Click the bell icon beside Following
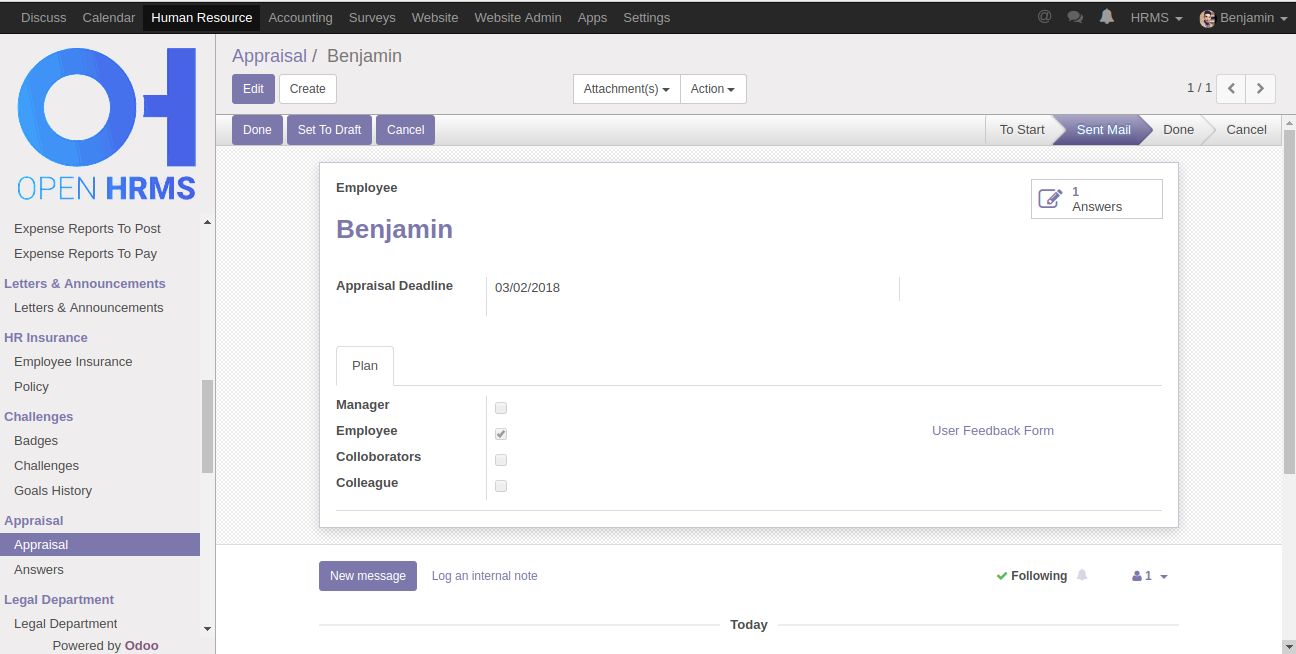The height and width of the screenshot is (654, 1296). (1081, 575)
